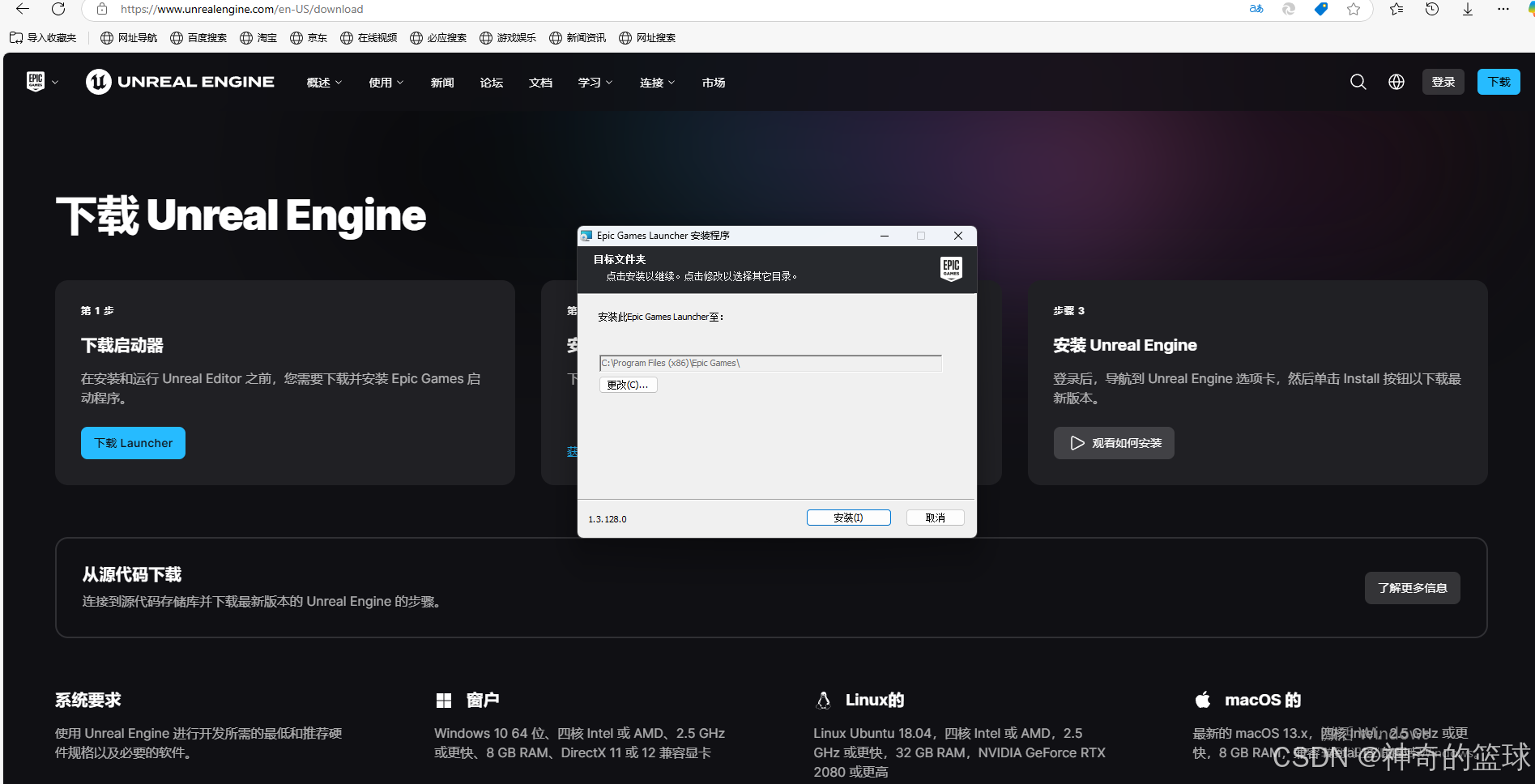Click 安装 Unreal Engine step heading
Screen dimensions: 1535x784
(x=1125, y=345)
